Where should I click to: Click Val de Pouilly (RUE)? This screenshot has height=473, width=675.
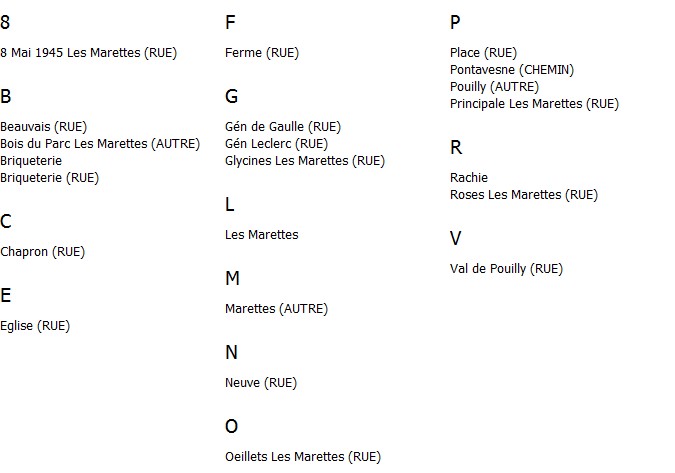506,269
